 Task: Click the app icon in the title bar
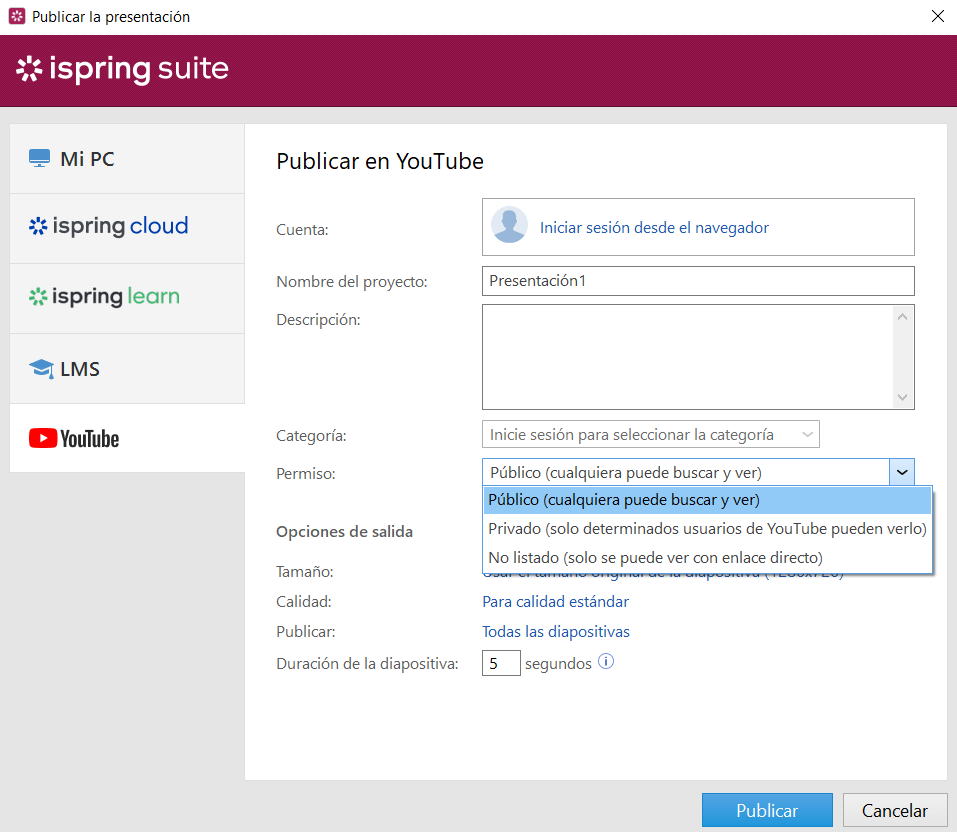pyautogui.click(x=16, y=16)
